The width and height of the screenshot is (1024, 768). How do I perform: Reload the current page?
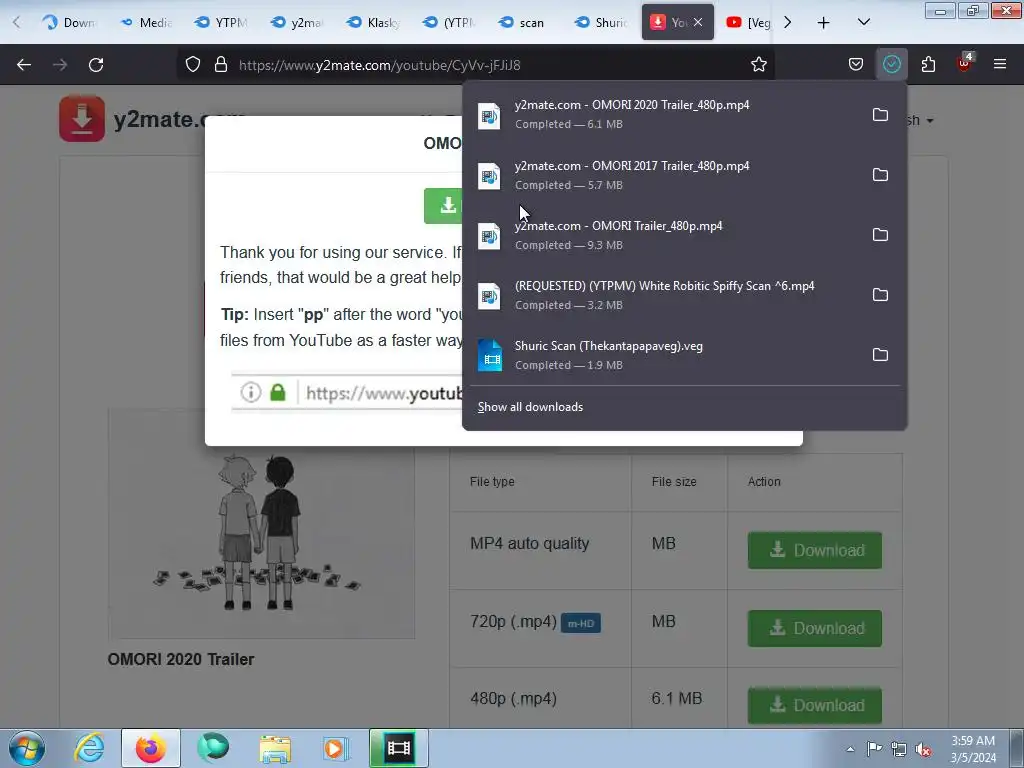tap(96, 64)
